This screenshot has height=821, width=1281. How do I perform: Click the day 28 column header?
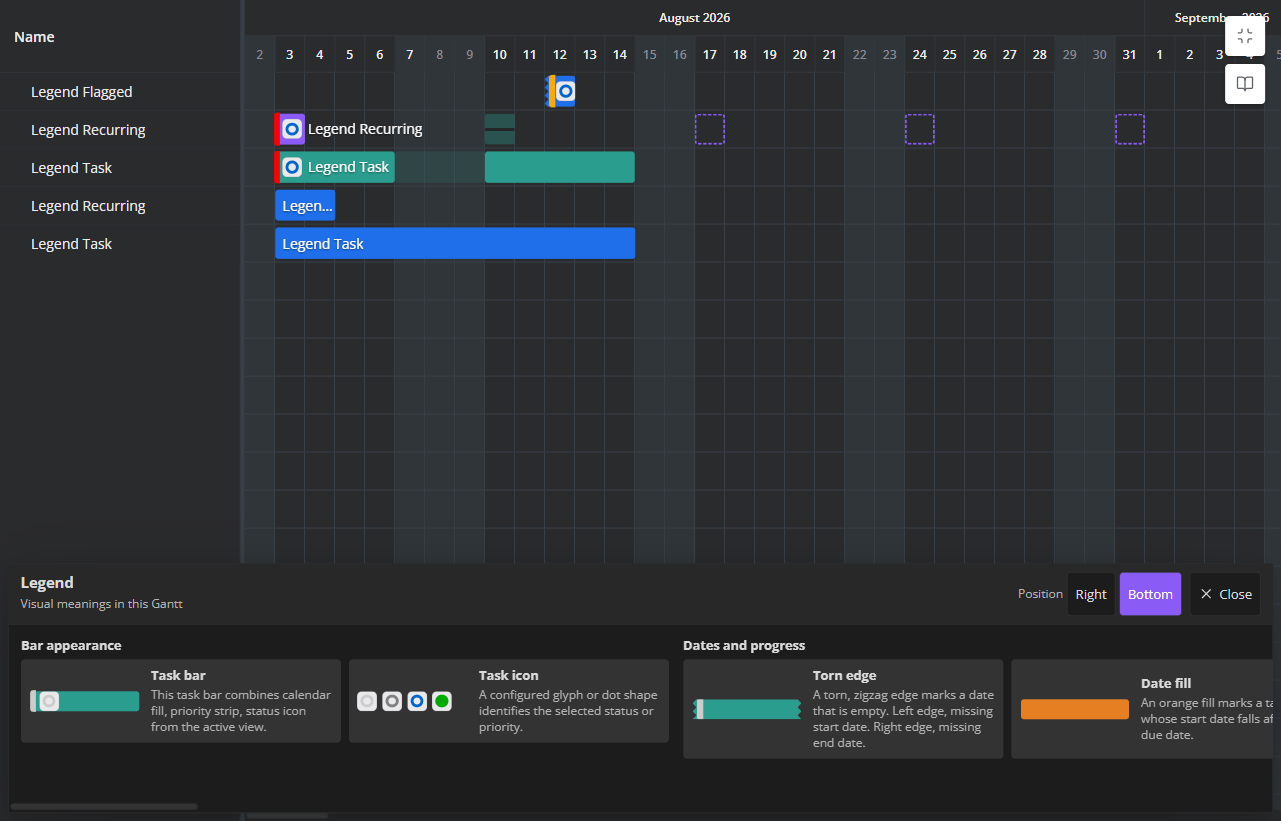[1039, 54]
